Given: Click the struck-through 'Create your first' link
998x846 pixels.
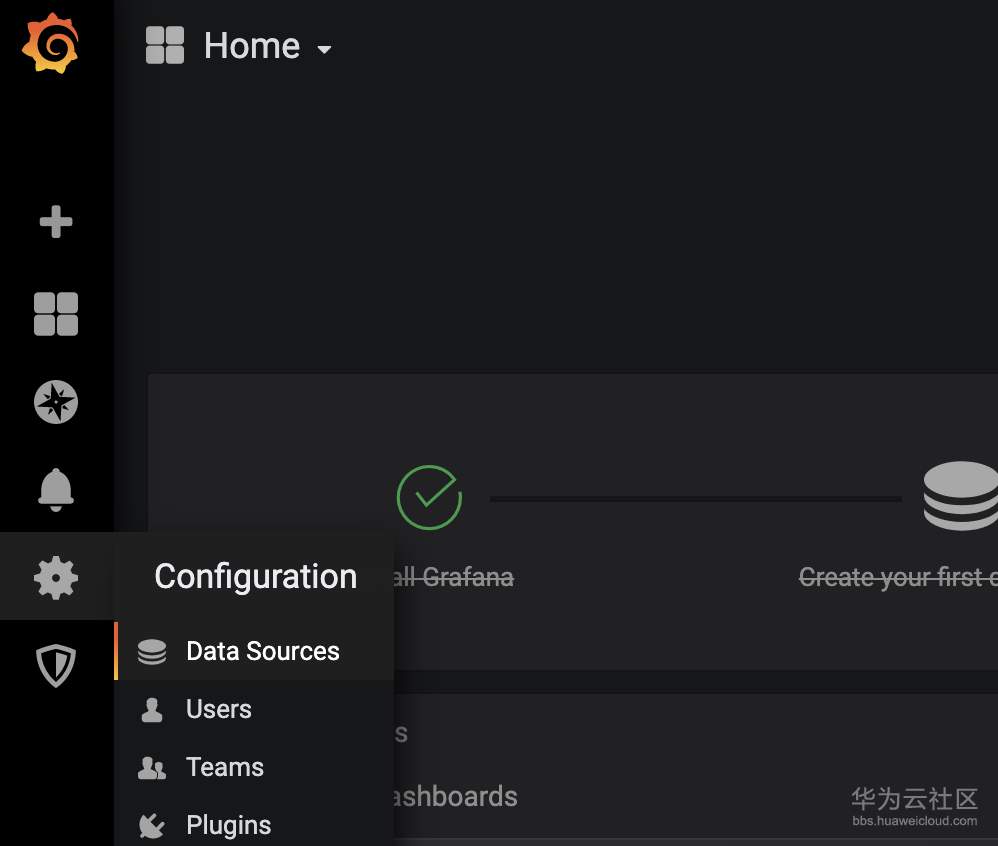Looking at the screenshot, I should [x=897, y=577].
